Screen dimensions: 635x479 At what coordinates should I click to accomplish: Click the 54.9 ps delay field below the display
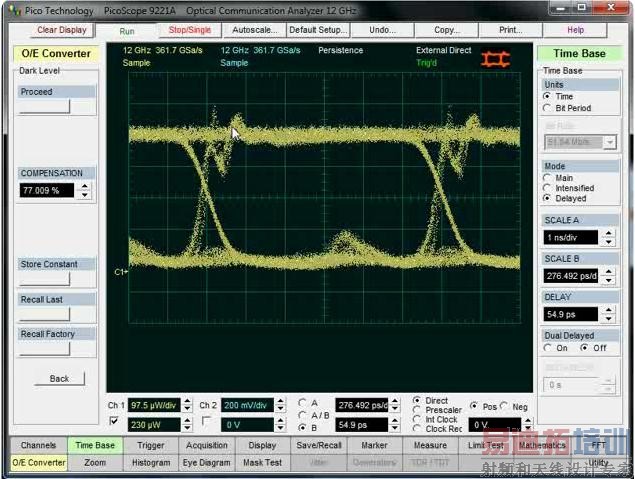pos(360,425)
